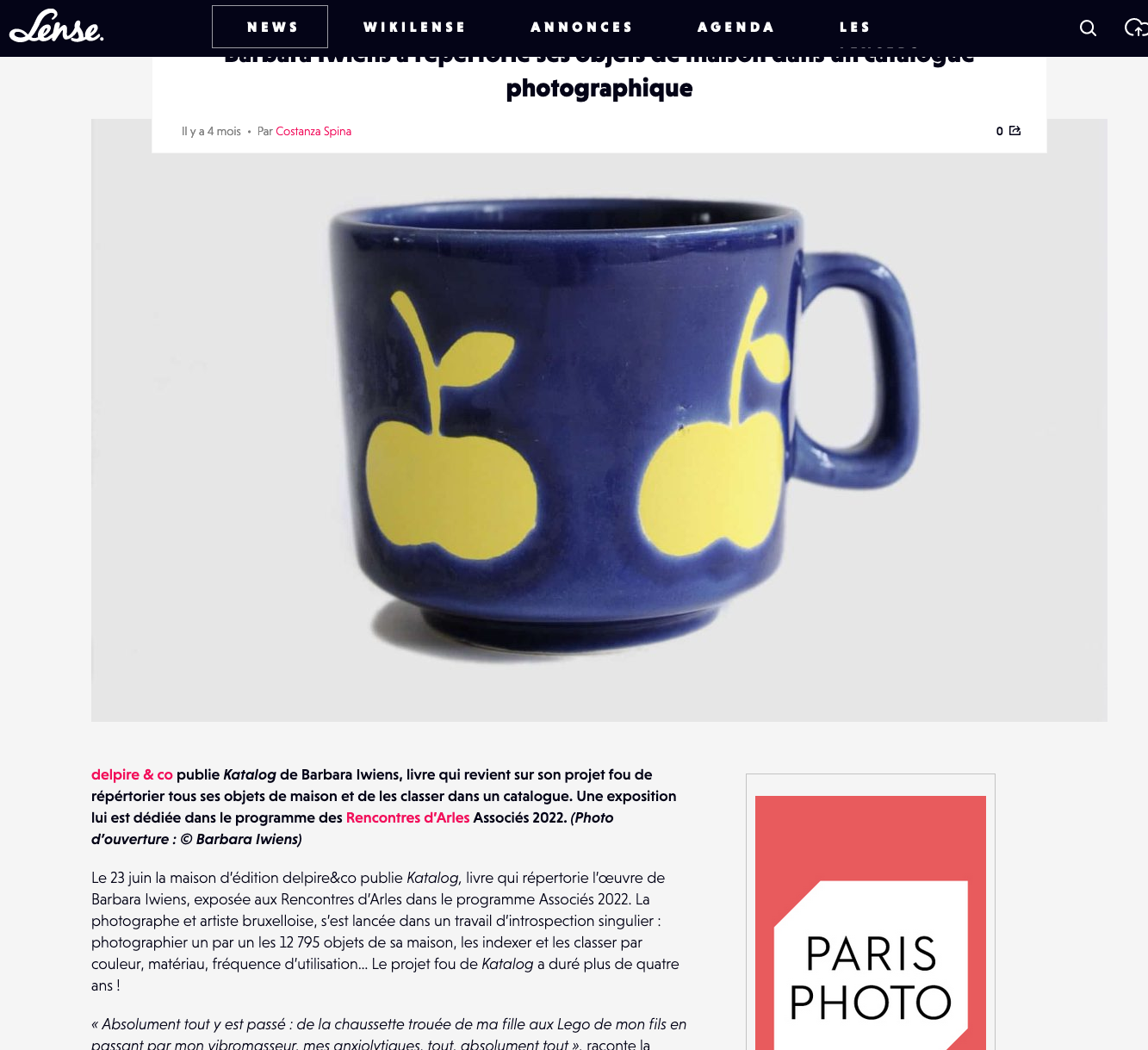Click the italic quote starting 'Absolument tout'
Image resolution: width=1148 pixels, height=1050 pixels.
coord(389,1034)
